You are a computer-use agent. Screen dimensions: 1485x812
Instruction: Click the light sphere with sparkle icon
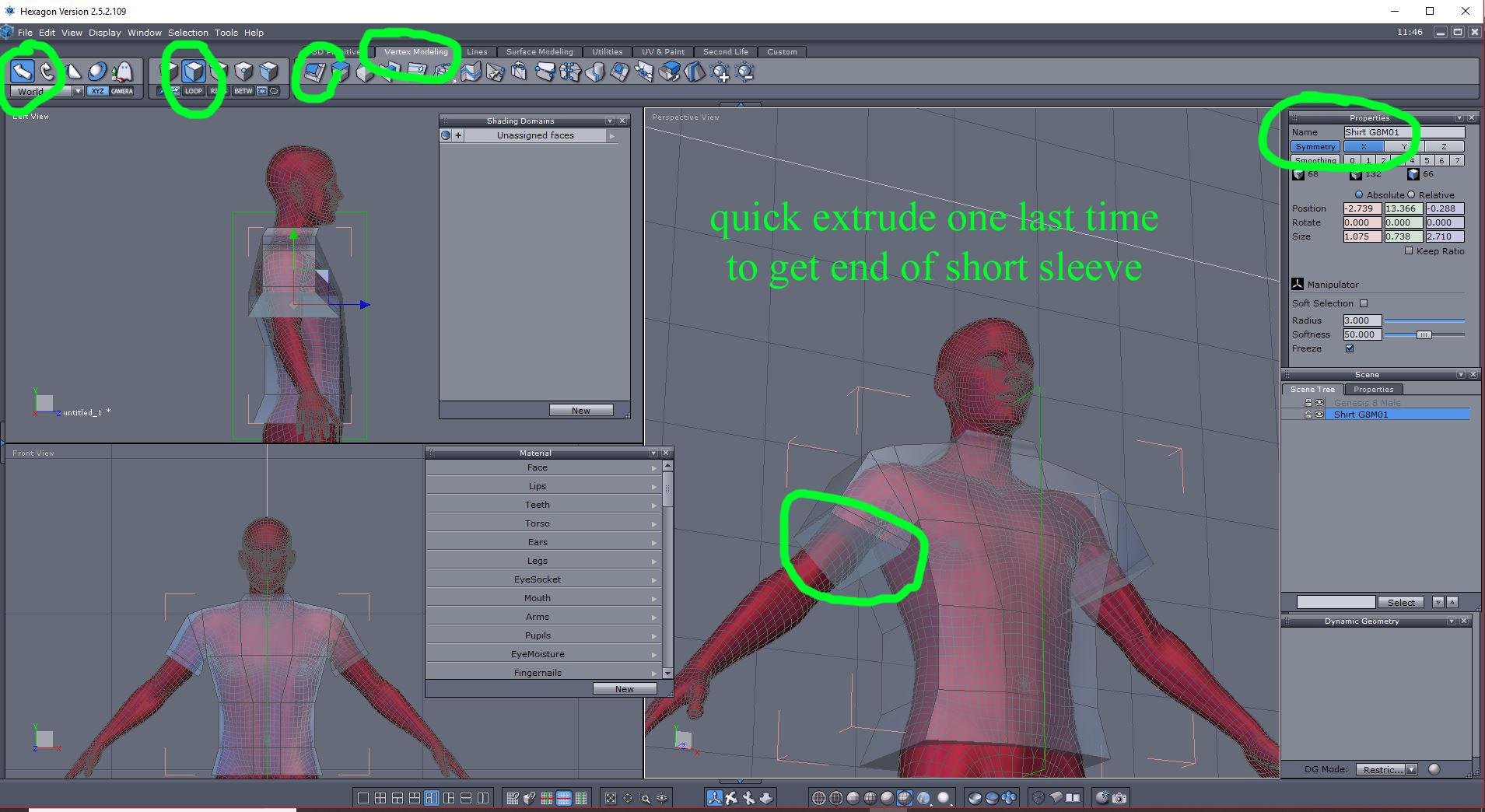1102,798
